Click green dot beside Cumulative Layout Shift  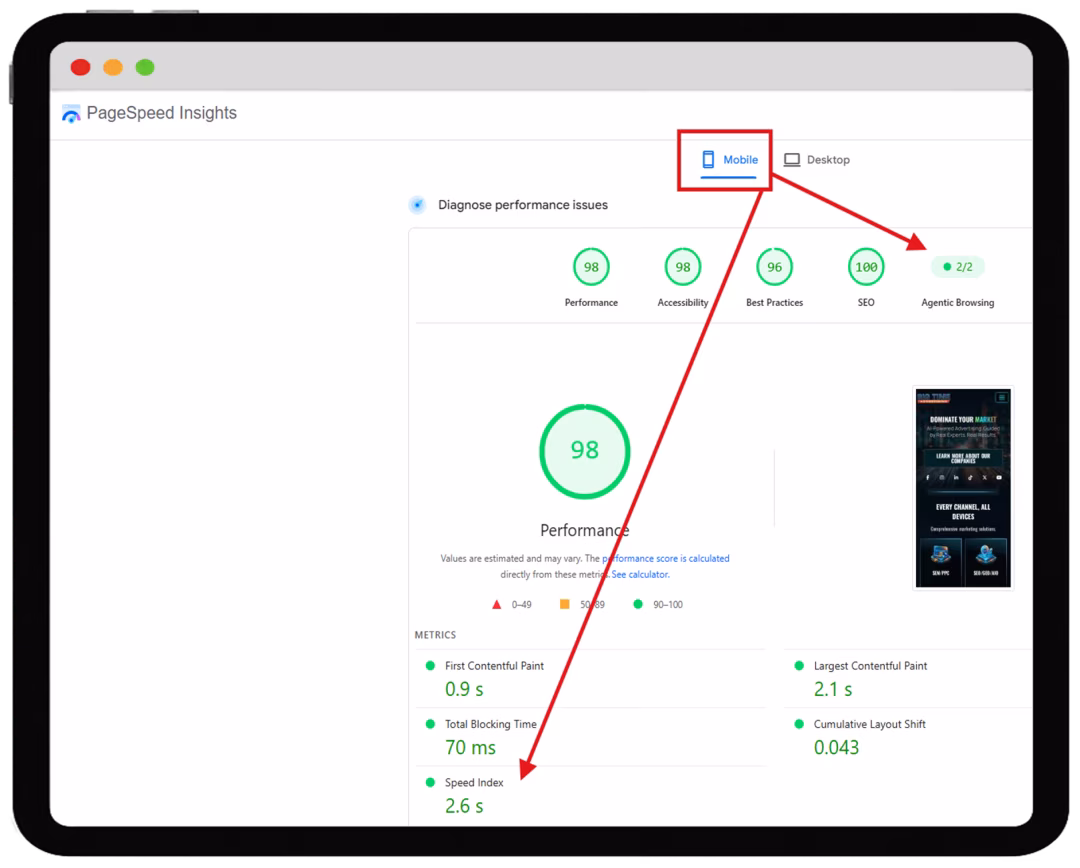(x=799, y=724)
